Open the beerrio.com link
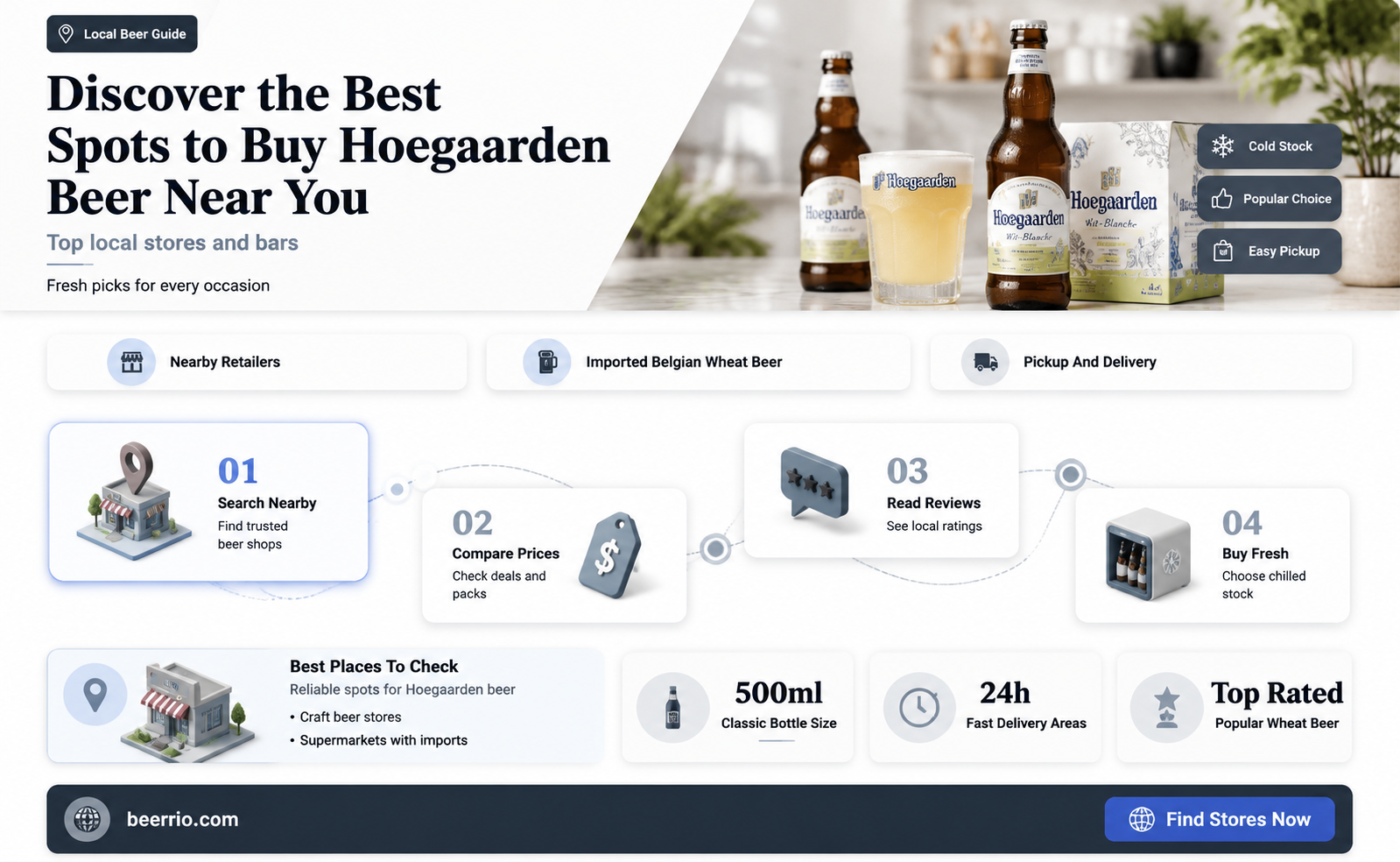This screenshot has width=1400, height=862. (182, 819)
